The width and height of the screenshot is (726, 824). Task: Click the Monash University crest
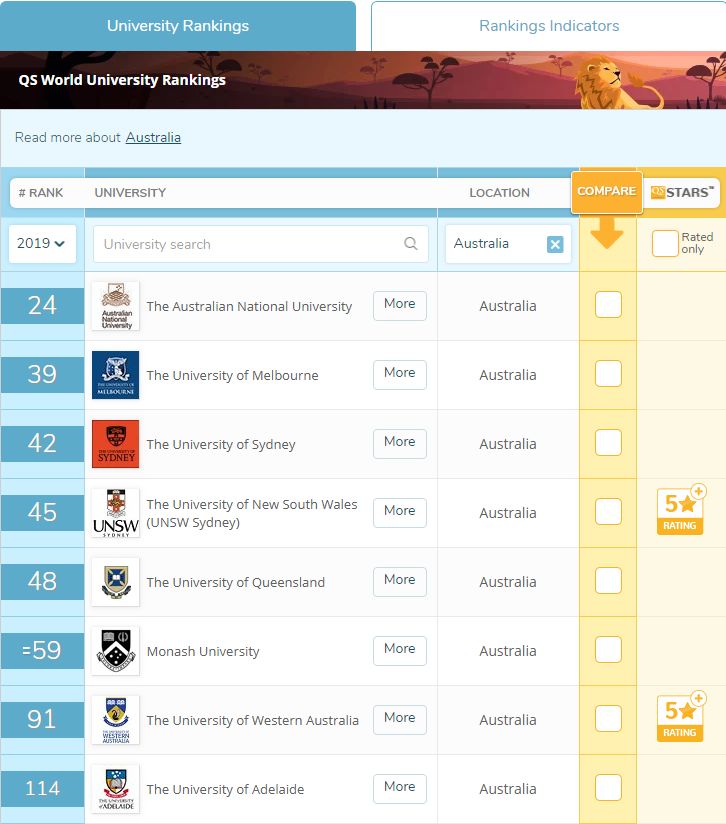pos(116,651)
